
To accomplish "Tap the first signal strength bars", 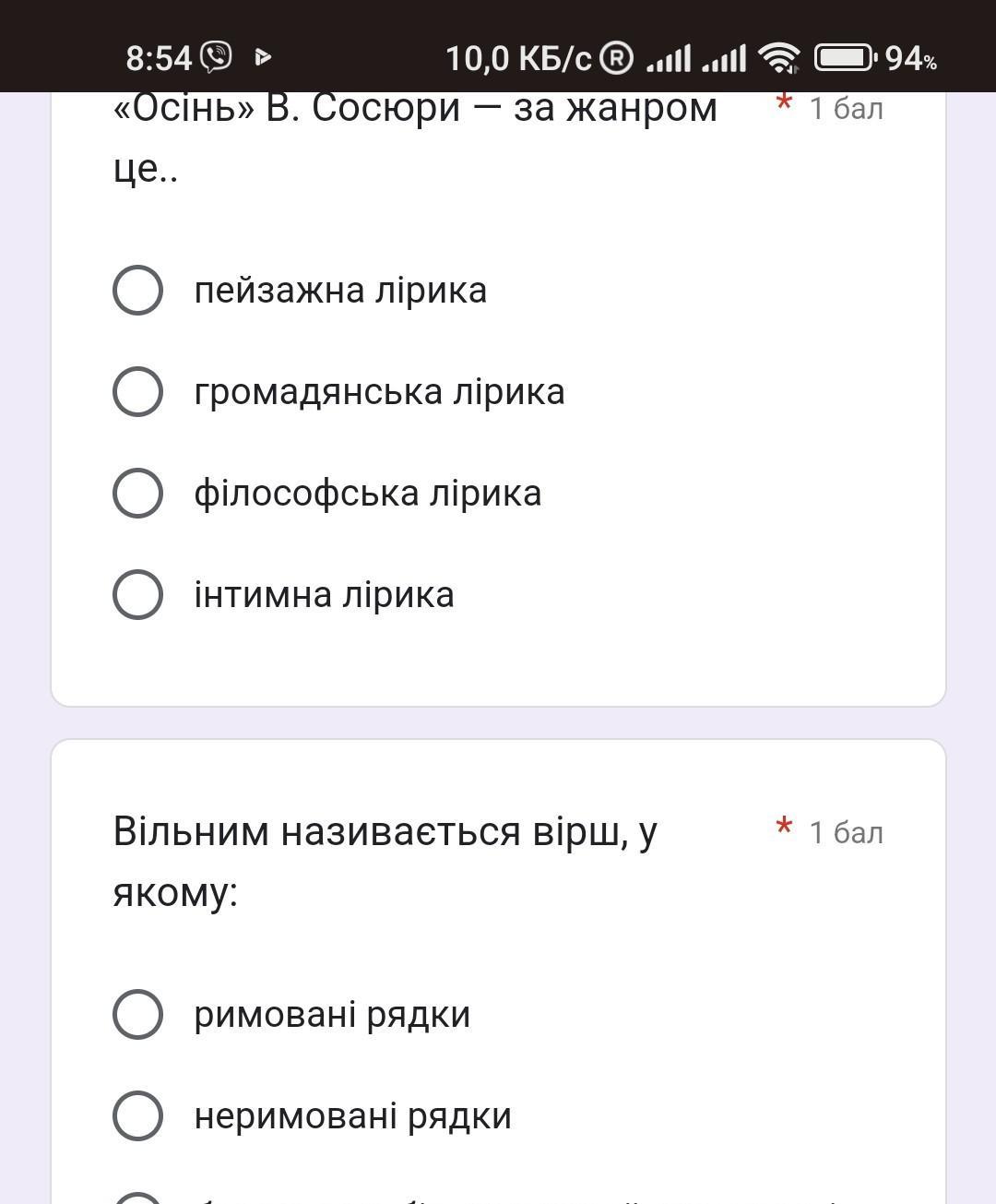I will pos(669,59).
